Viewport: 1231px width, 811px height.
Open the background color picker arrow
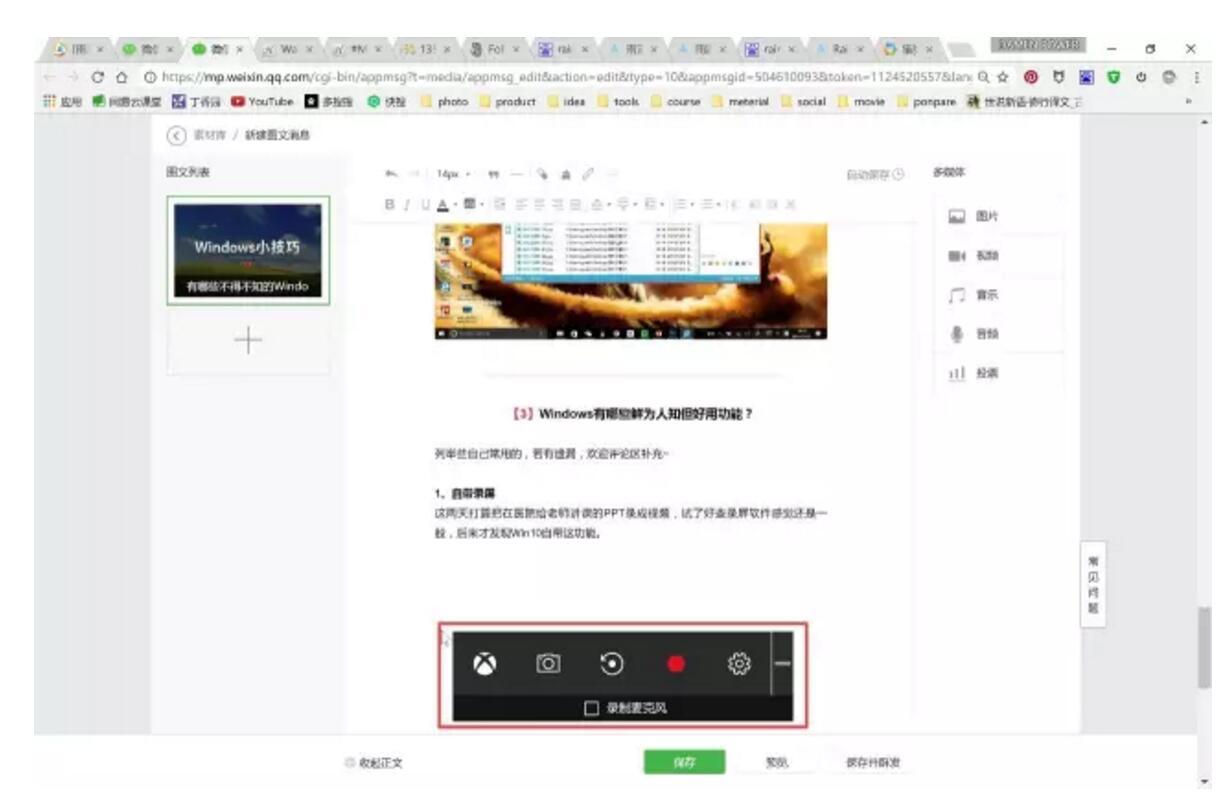pos(481,204)
